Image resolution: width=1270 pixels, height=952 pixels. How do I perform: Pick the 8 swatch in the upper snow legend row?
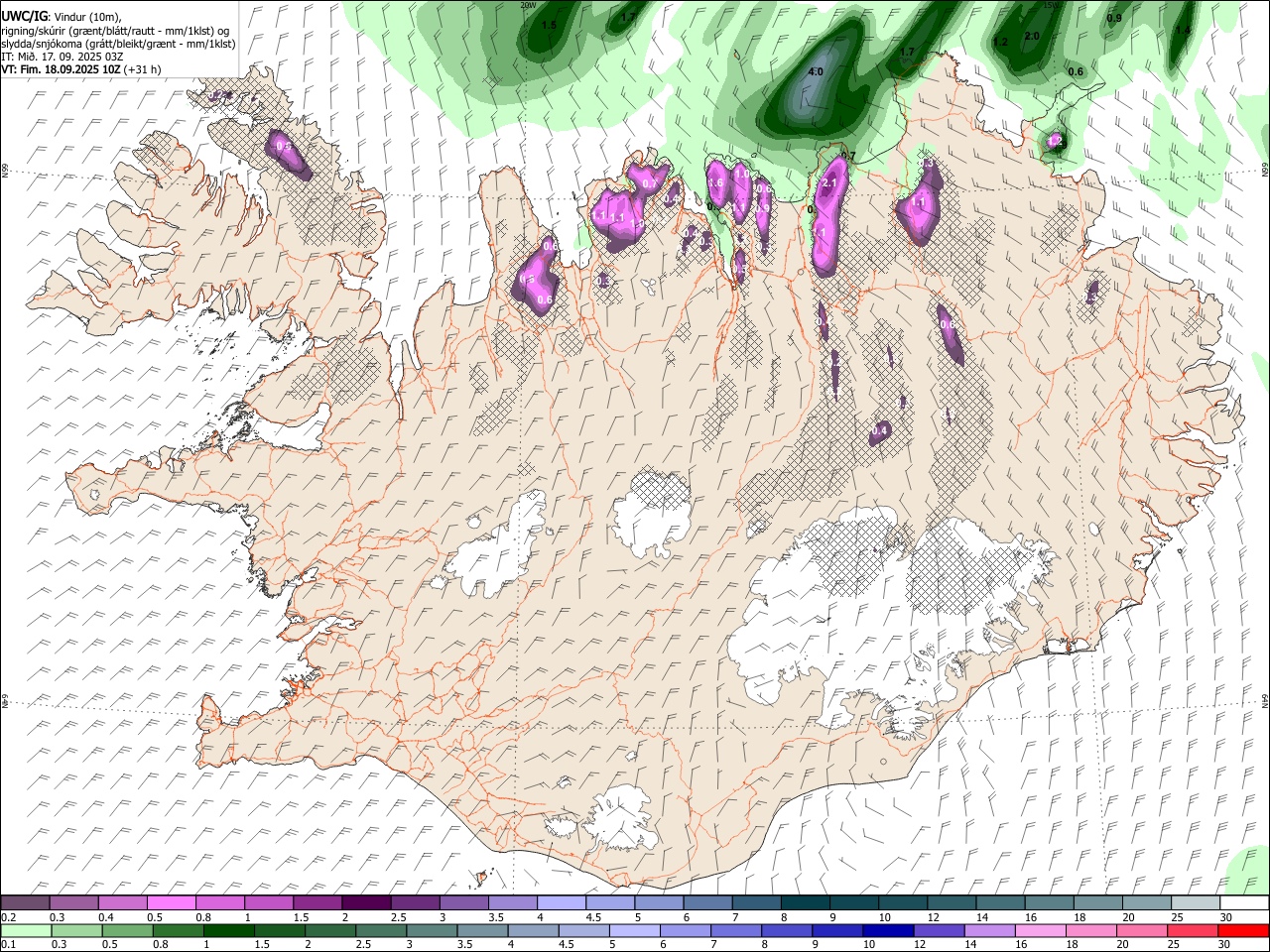[806, 902]
